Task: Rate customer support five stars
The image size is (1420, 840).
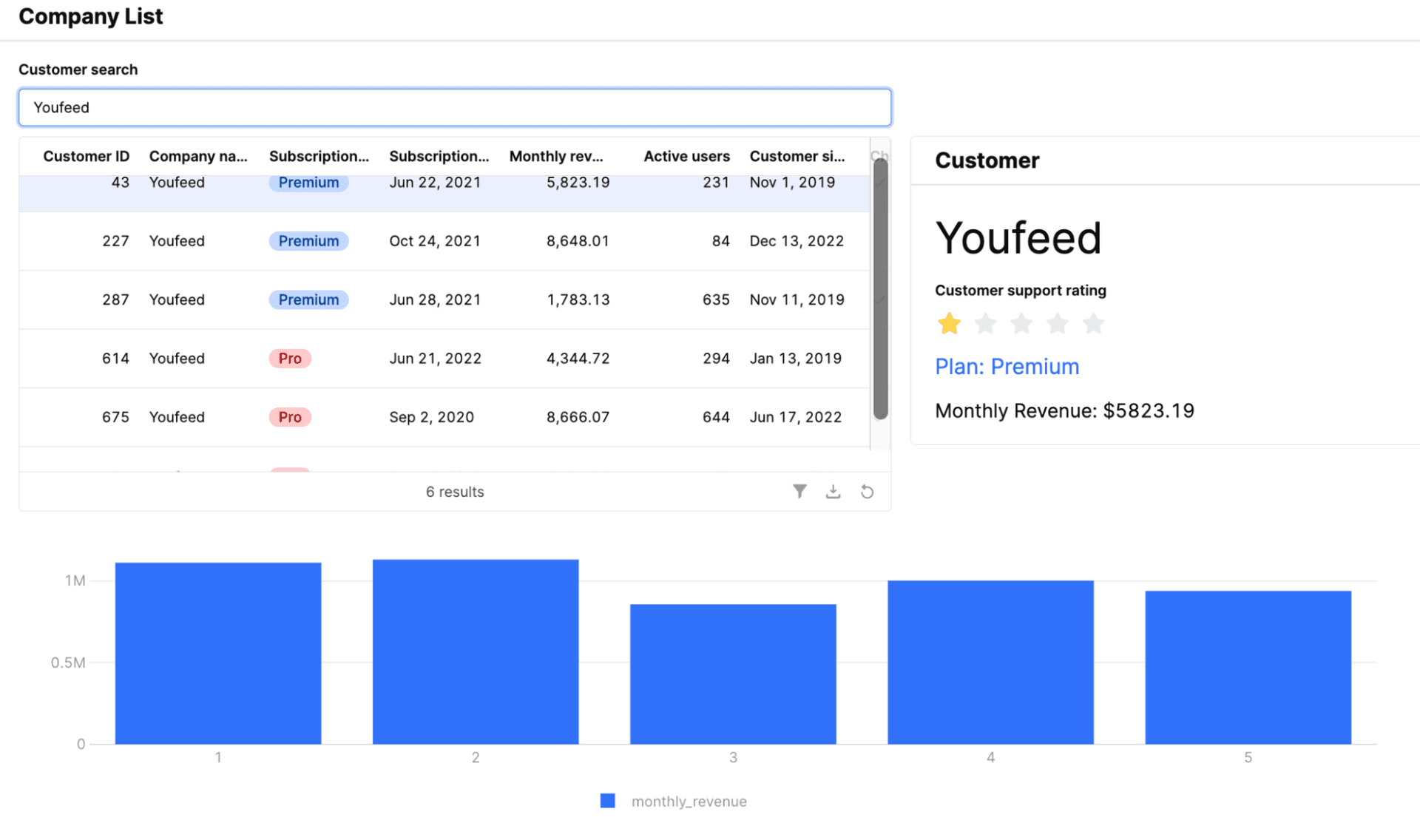Action: (1094, 323)
